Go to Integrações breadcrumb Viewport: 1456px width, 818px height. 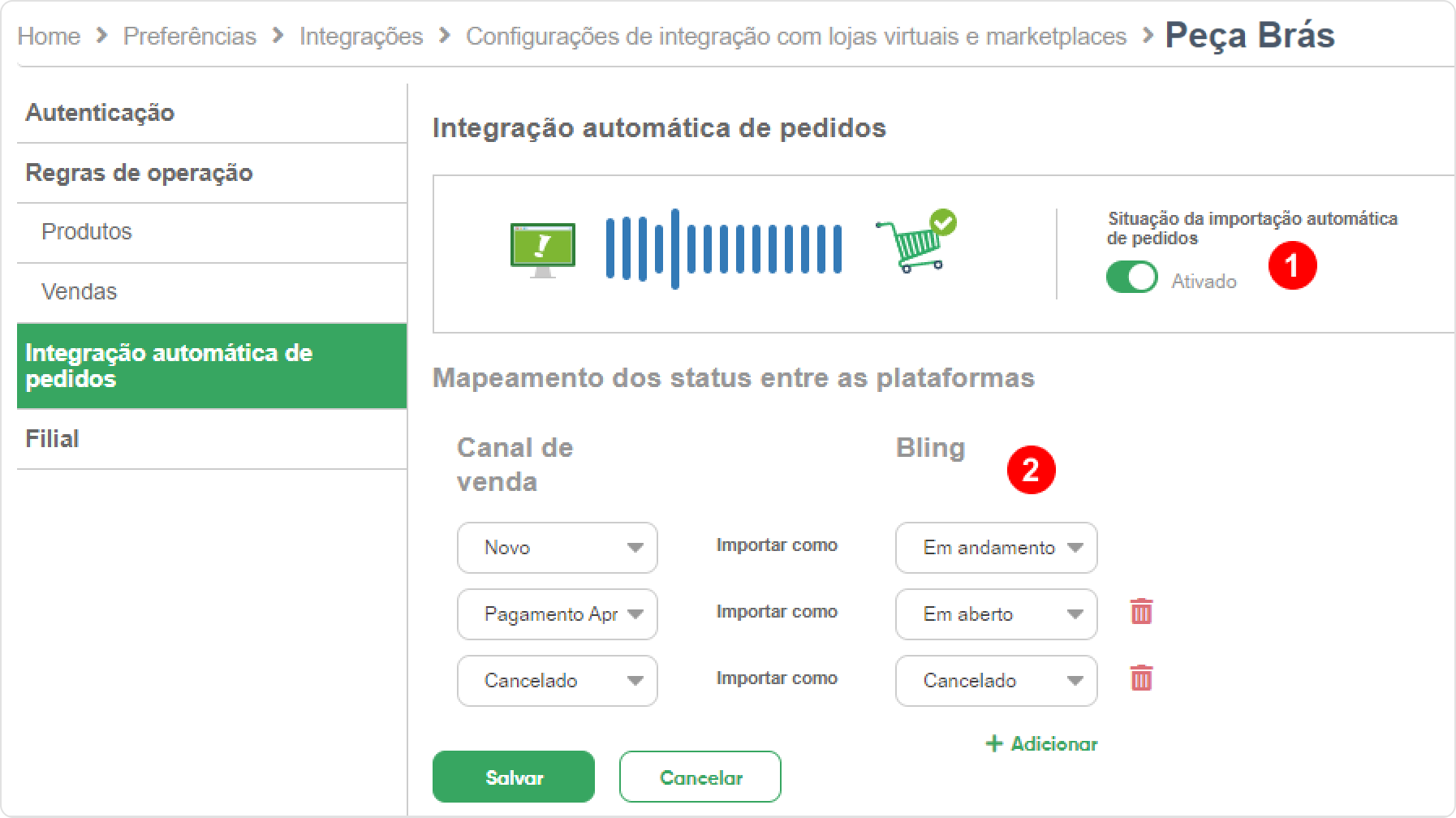[x=361, y=37]
